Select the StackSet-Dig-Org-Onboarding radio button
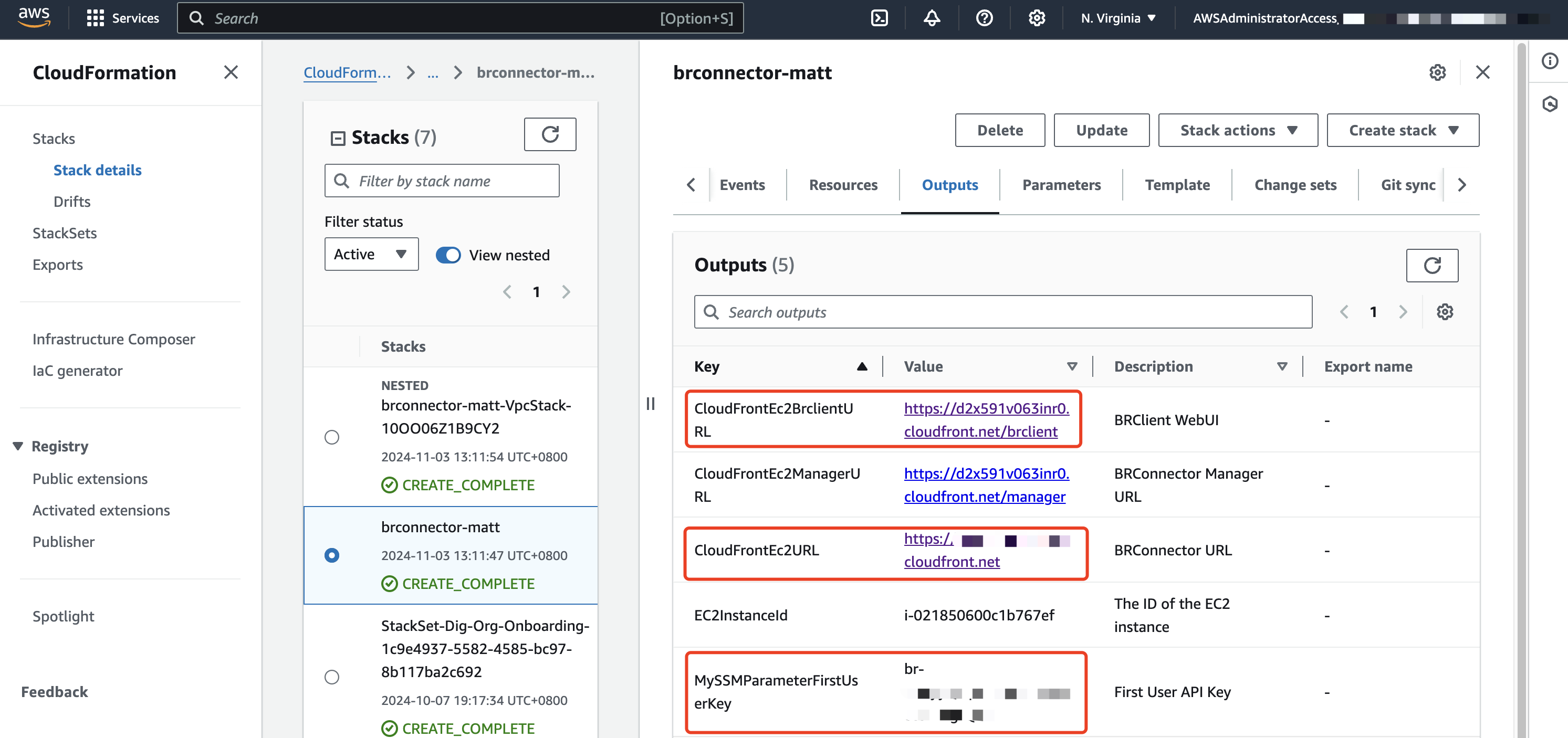Image resolution: width=1568 pixels, height=738 pixels. (x=332, y=677)
